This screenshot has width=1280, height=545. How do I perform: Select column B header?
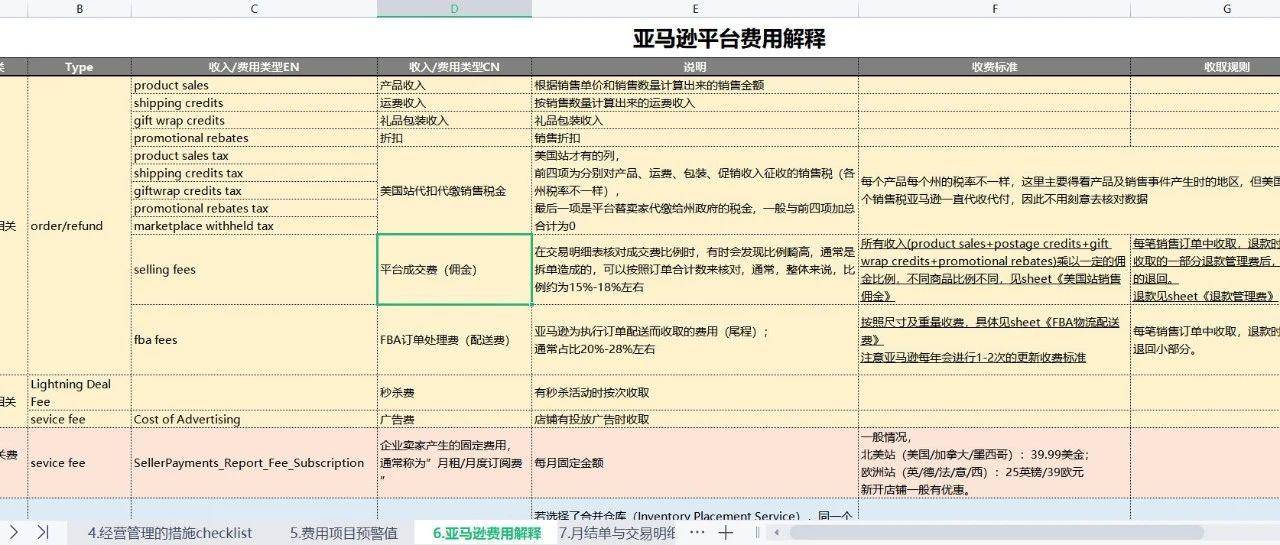(x=79, y=8)
